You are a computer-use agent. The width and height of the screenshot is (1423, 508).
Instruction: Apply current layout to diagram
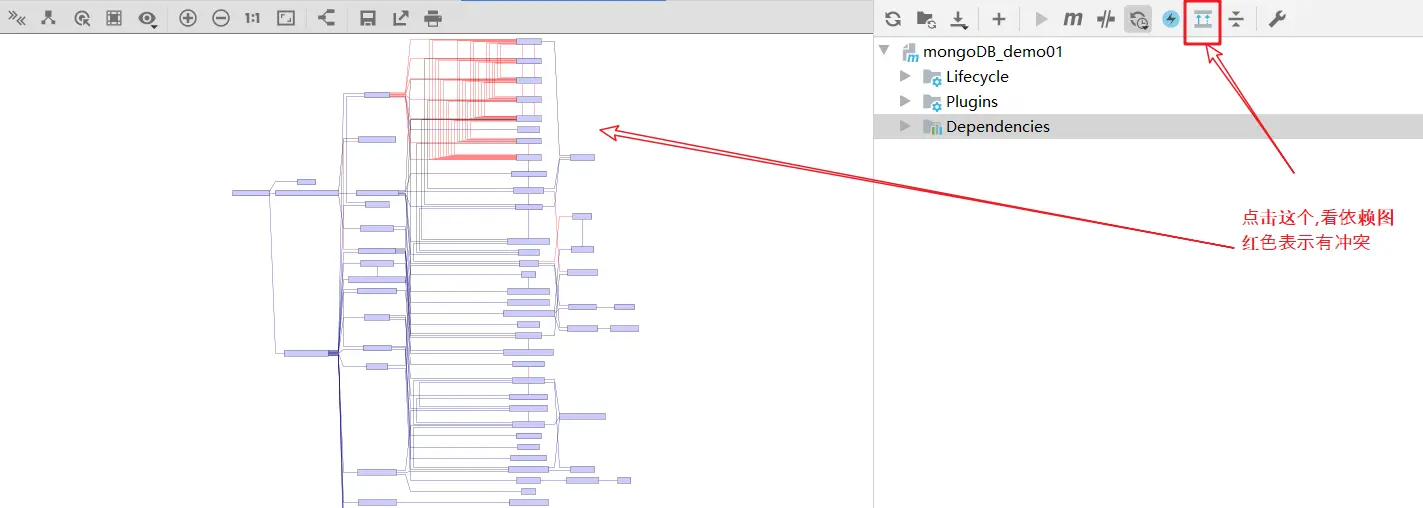pos(326,17)
